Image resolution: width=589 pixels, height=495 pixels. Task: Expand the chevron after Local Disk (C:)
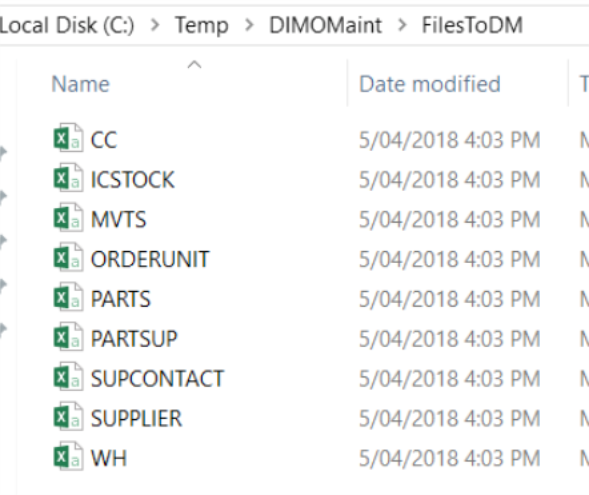(x=155, y=26)
